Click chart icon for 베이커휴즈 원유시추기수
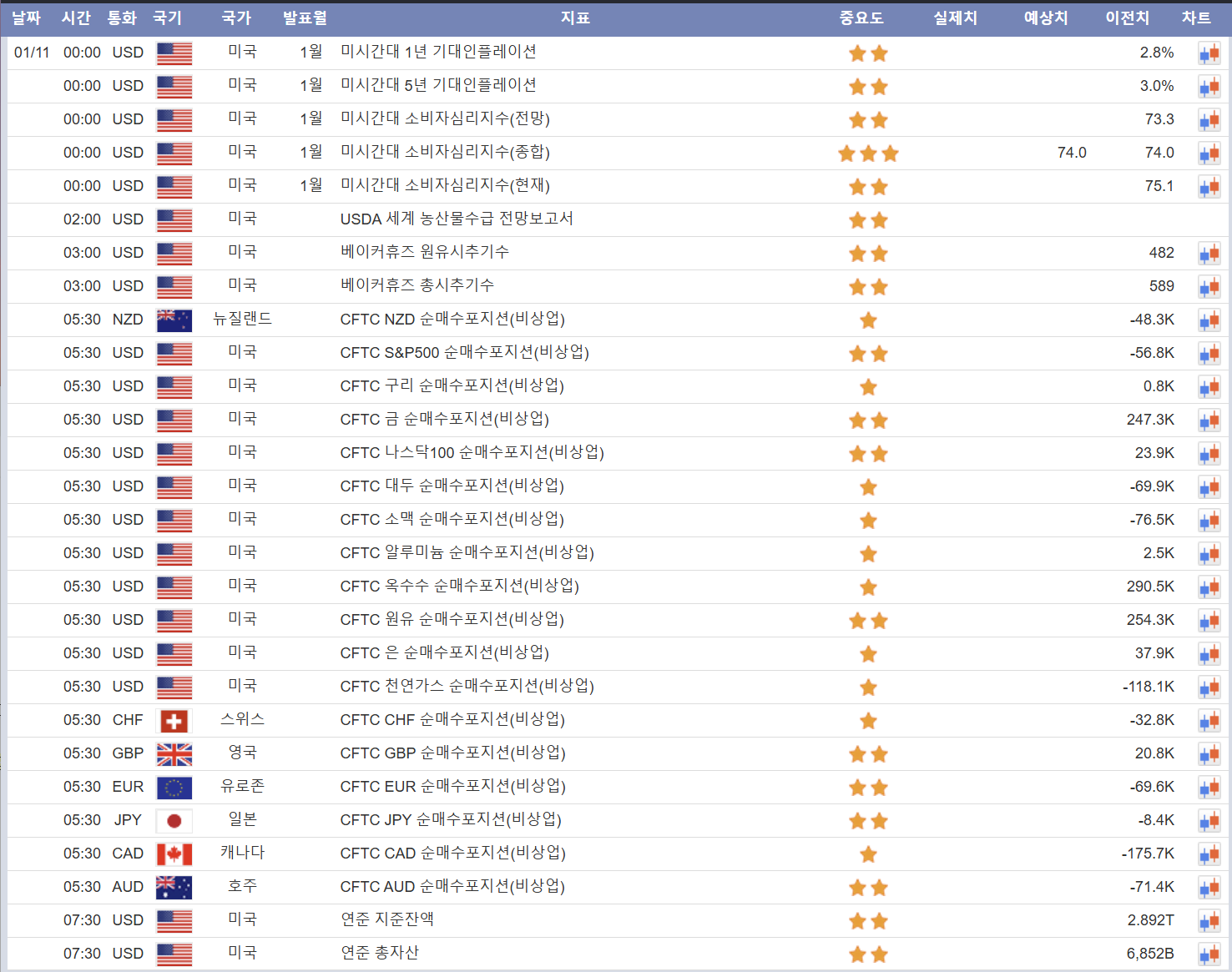 1209,254
